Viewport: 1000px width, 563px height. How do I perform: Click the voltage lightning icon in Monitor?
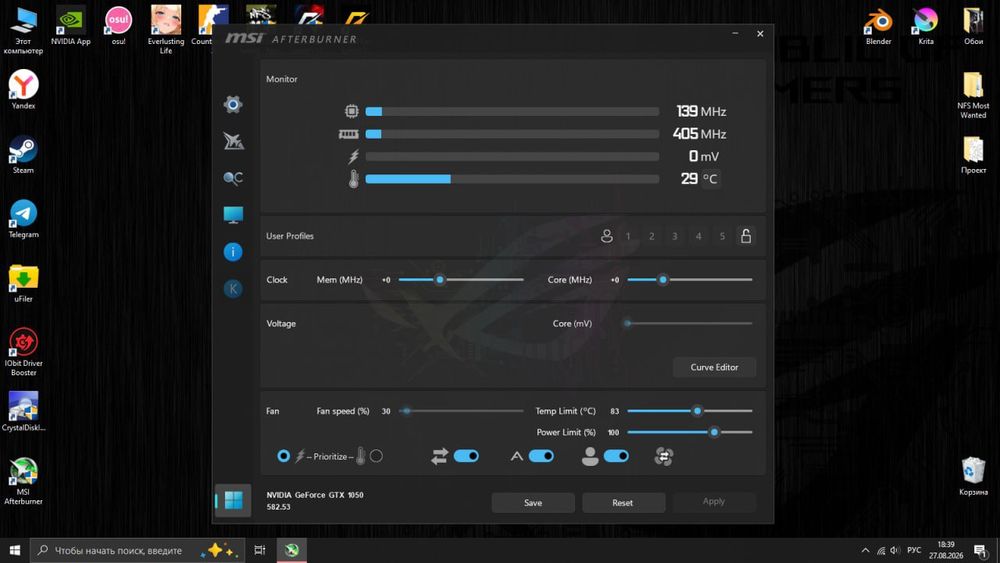coord(353,156)
